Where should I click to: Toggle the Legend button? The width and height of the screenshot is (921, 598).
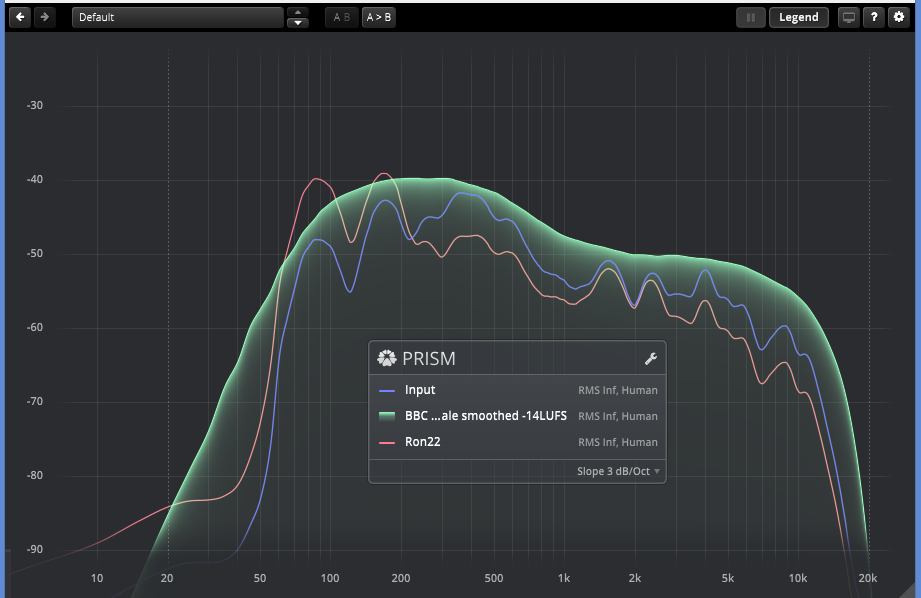798,17
